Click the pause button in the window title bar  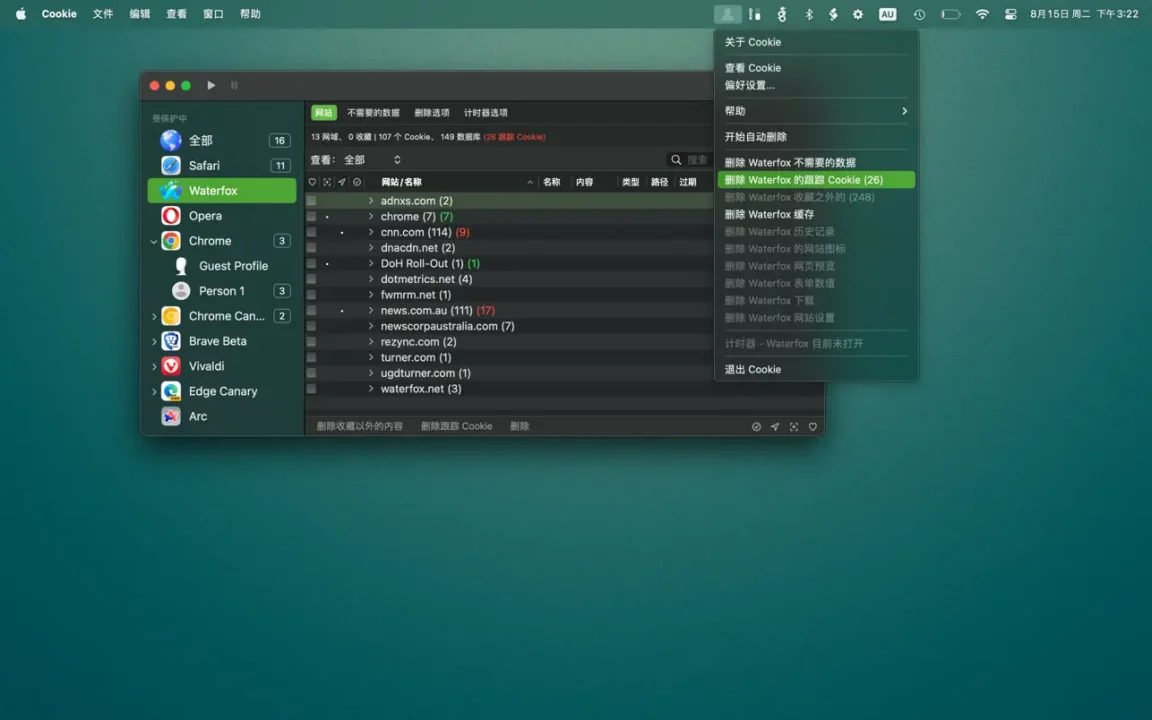pyautogui.click(x=234, y=85)
